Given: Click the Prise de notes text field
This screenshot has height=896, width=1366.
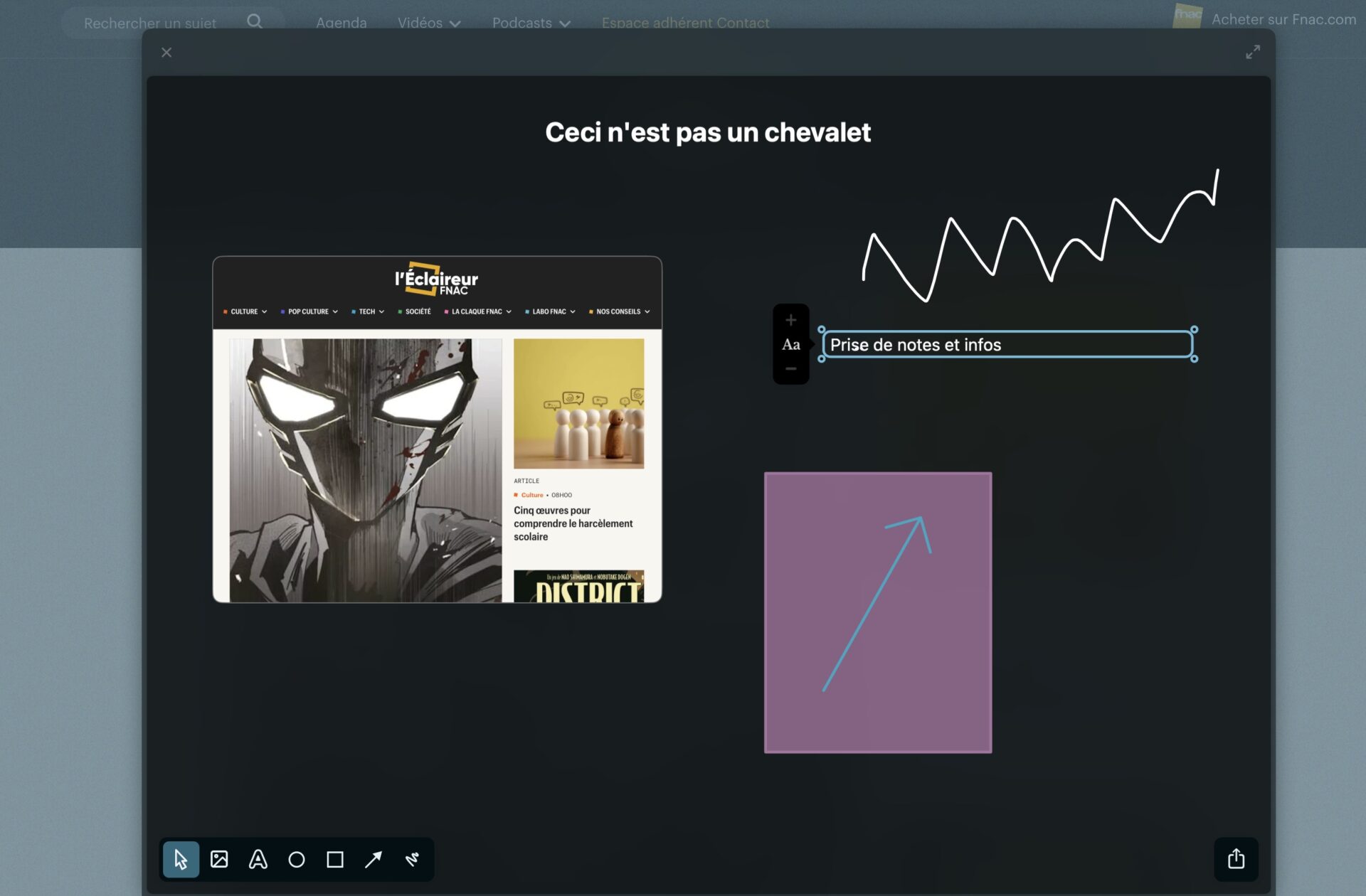Looking at the screenshot, I should (x=1007, y=345).
